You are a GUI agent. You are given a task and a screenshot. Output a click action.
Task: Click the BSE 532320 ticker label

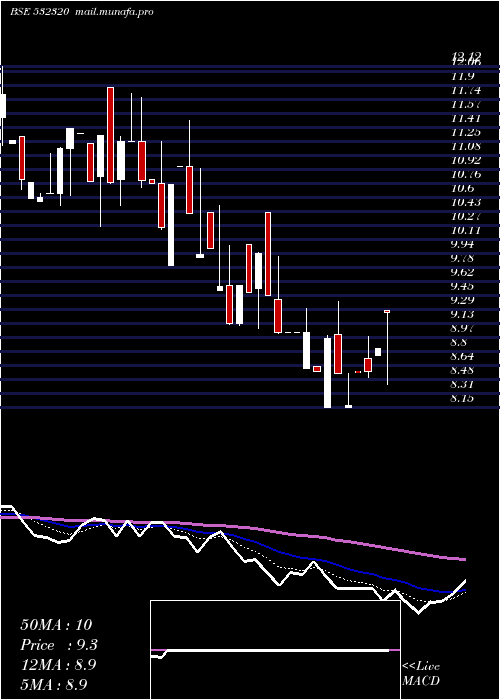[x=39, y=12]
